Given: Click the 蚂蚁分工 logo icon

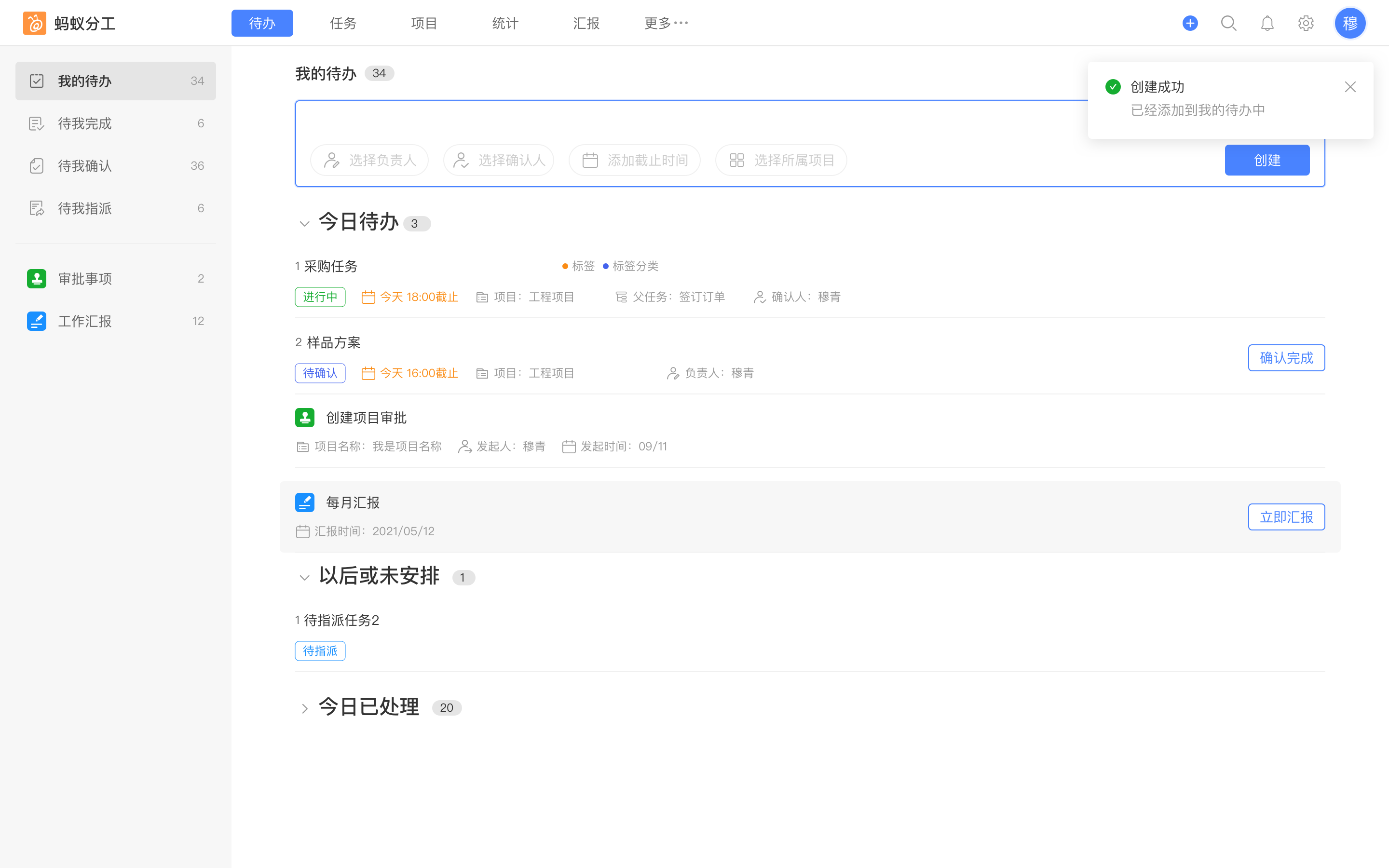Looking at the screenshot, I should coord(34,23).
